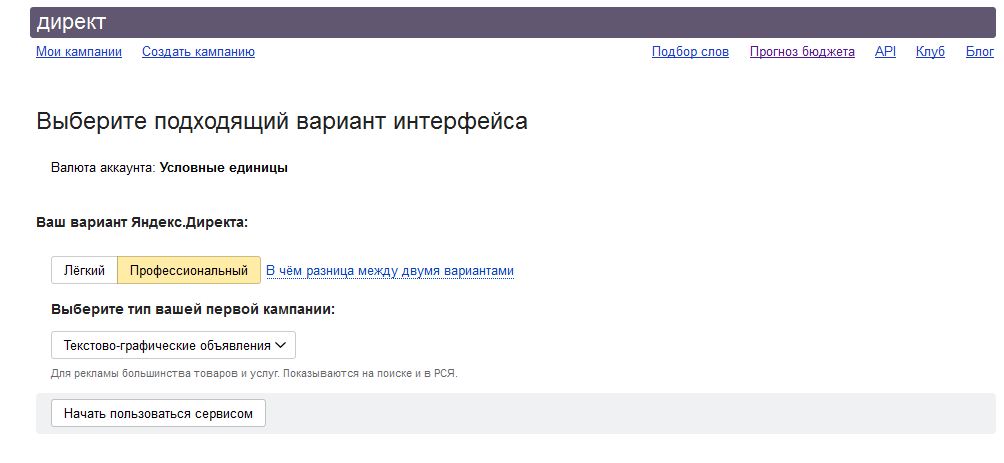
Task: Open the Подбор слов tool
Action: pos(690,52)
